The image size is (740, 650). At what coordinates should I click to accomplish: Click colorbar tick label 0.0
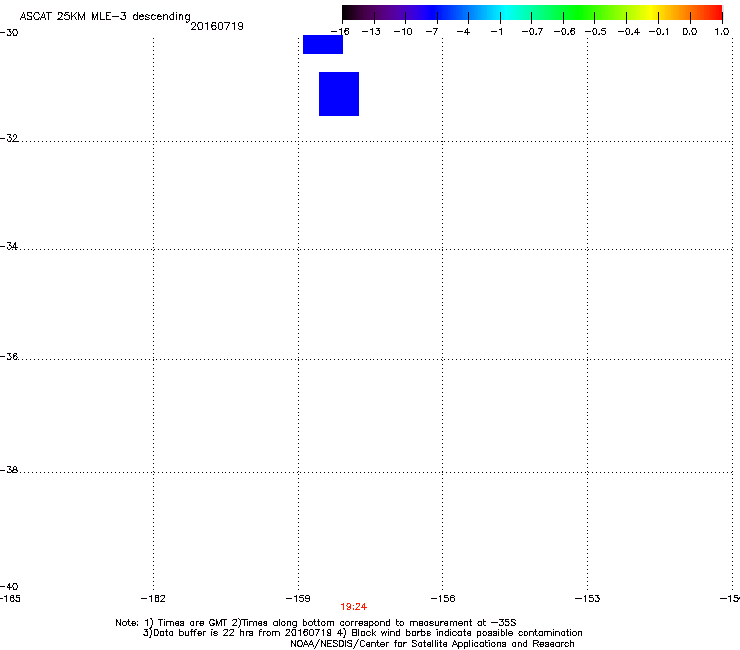point(690,32)
